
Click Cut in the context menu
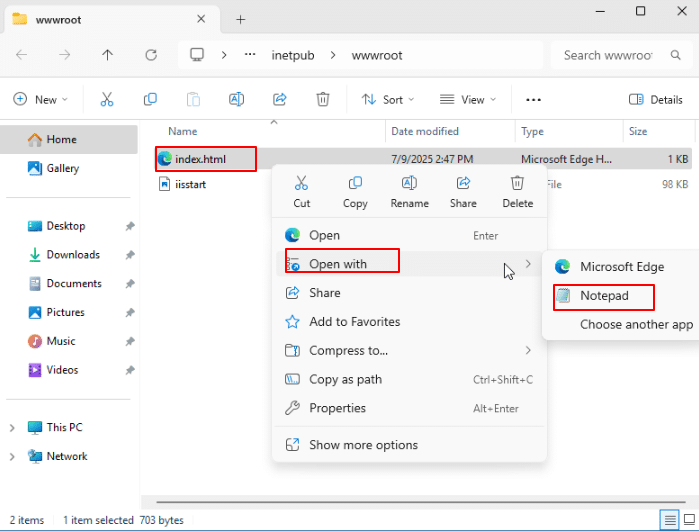(x=301, y=192)
